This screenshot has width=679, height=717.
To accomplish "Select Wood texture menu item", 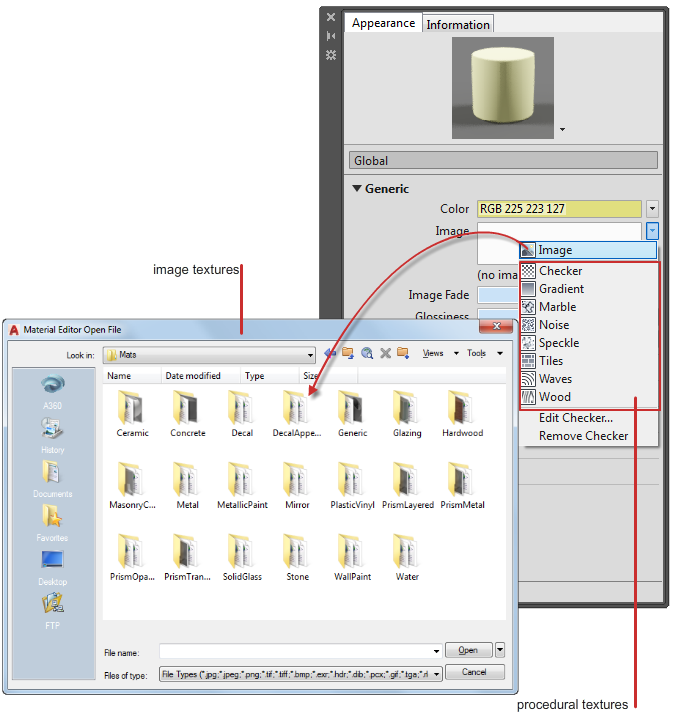I will pos(589,397).
